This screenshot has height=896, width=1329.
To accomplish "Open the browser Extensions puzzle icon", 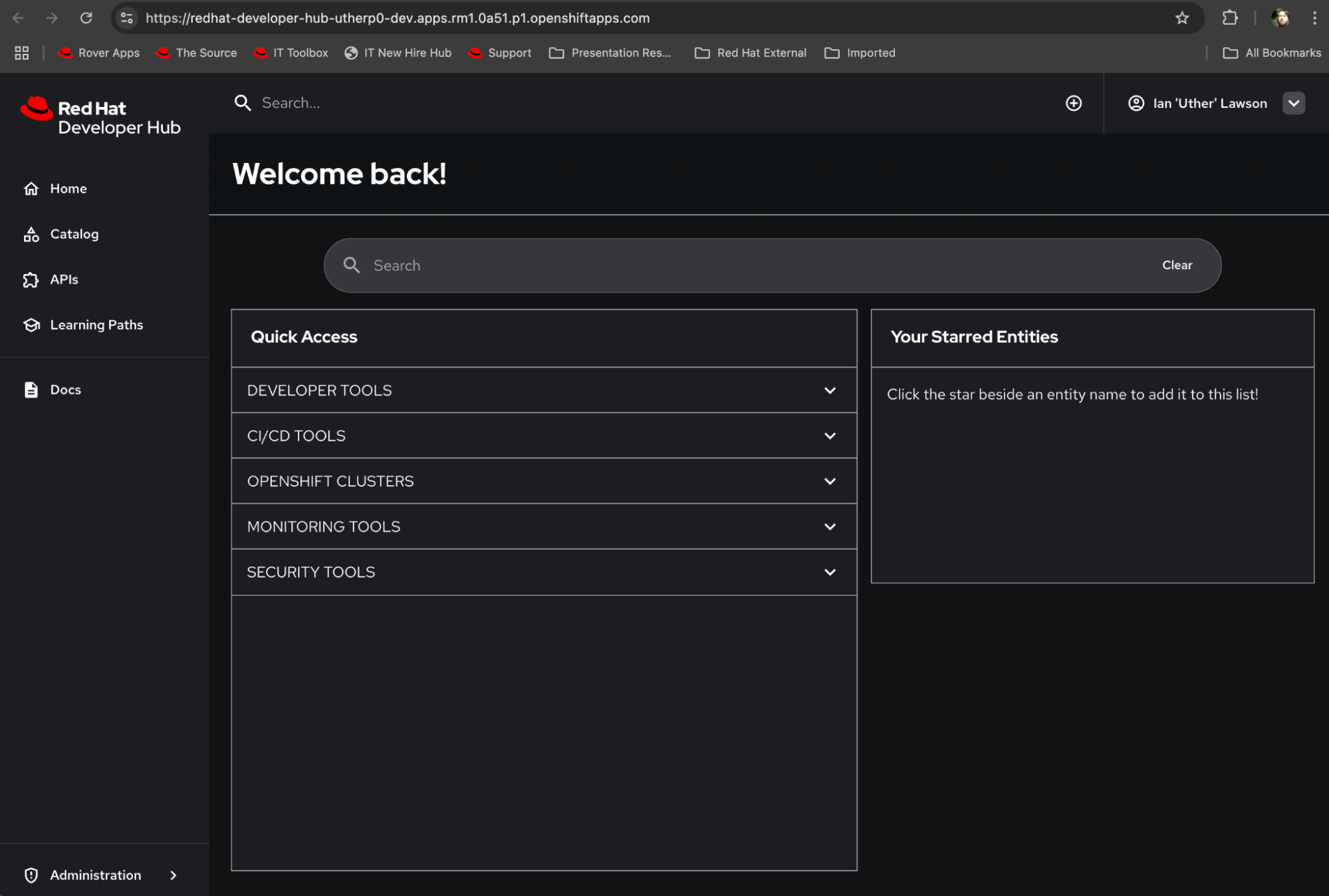I will 1229,18.
